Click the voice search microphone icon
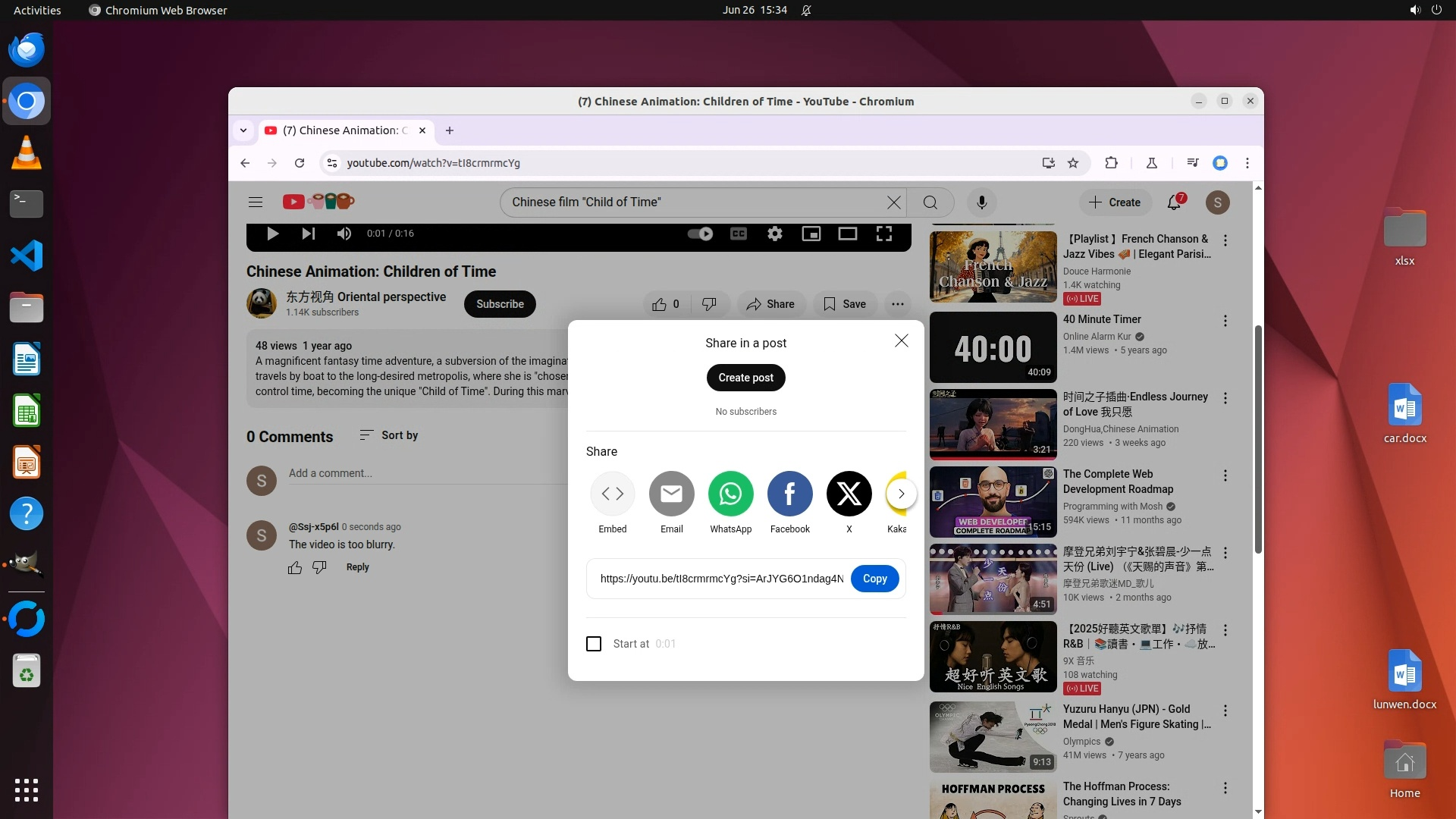 pyautogui.click(x=981, y=202)
